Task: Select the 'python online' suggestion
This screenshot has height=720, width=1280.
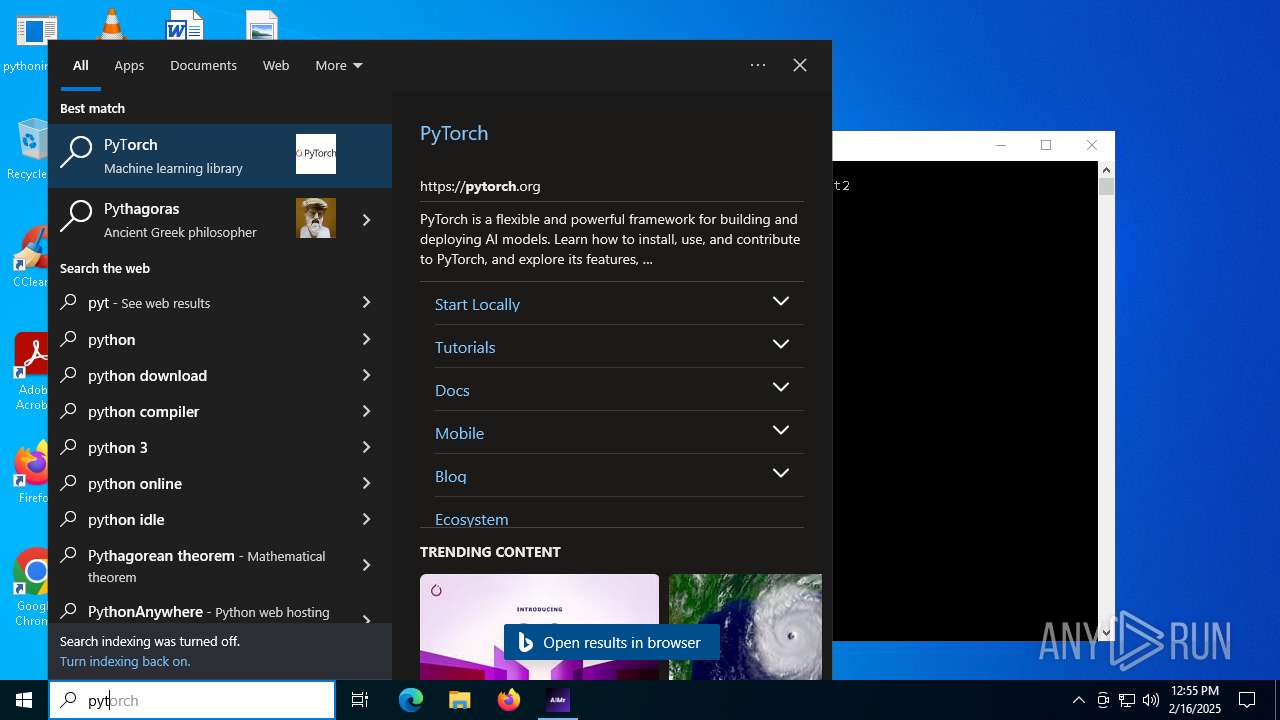Action: coord(220,483)
